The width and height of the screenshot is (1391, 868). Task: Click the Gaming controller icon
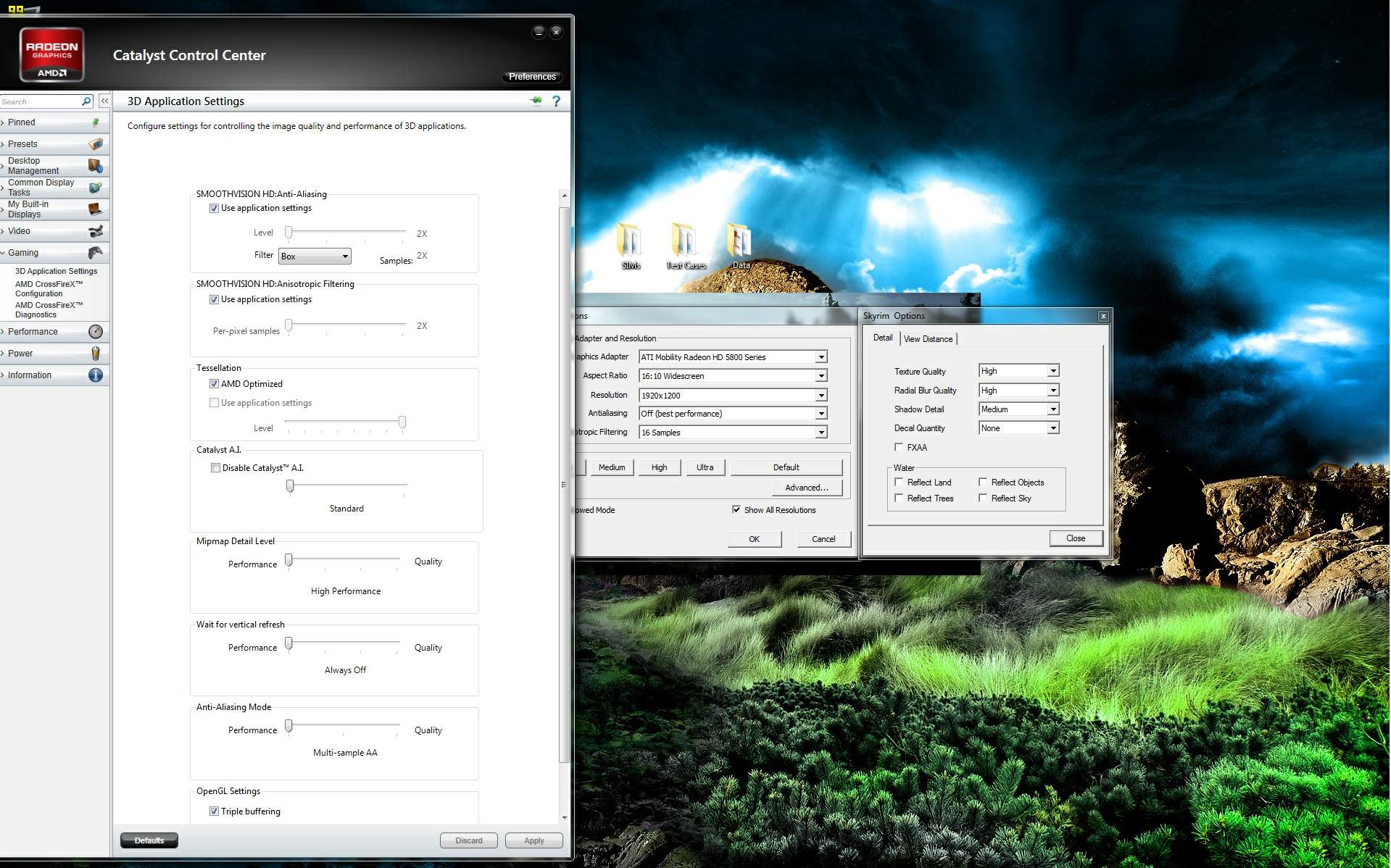click(96, 253)
